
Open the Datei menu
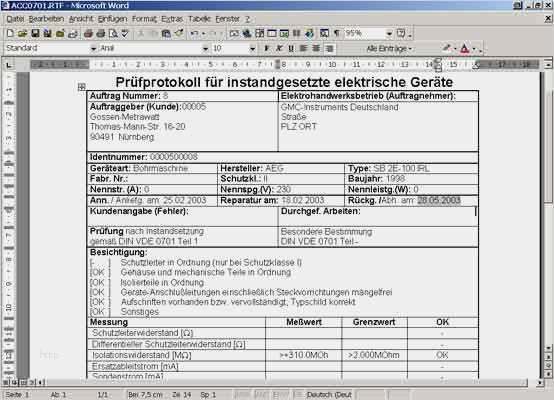tap(15, 19)
